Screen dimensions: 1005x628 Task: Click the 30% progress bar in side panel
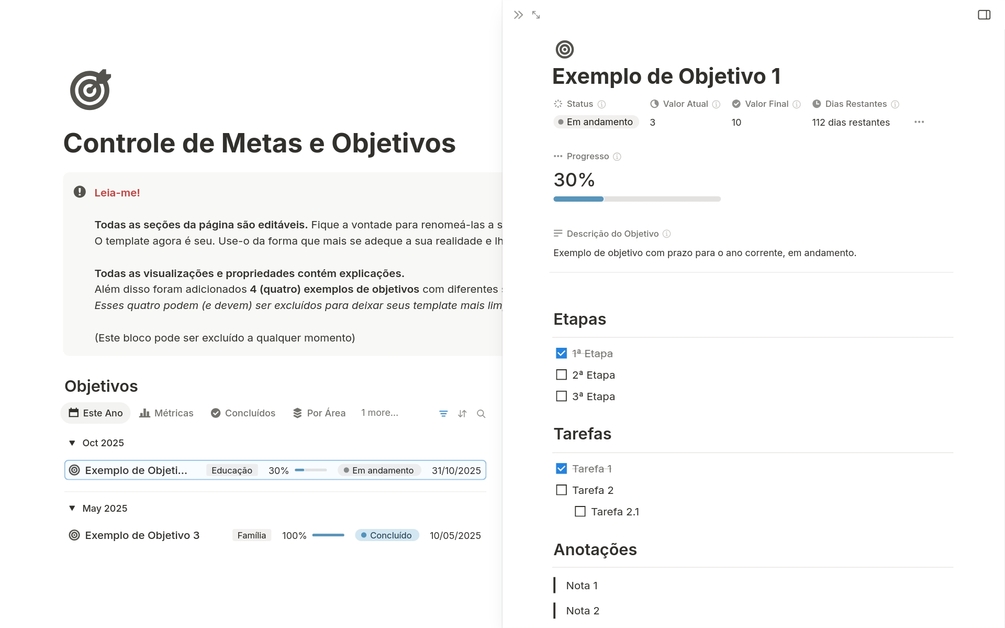[637, 199]
